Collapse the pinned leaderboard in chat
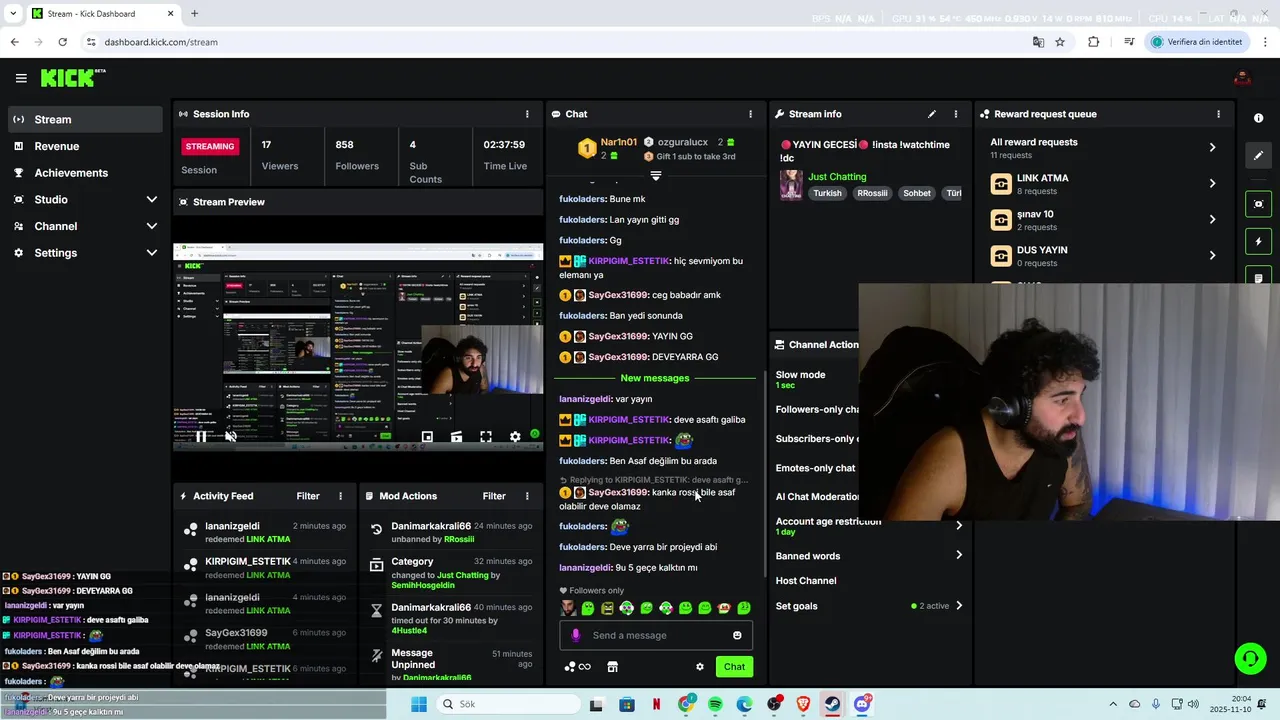 click(x=656, y=175)
